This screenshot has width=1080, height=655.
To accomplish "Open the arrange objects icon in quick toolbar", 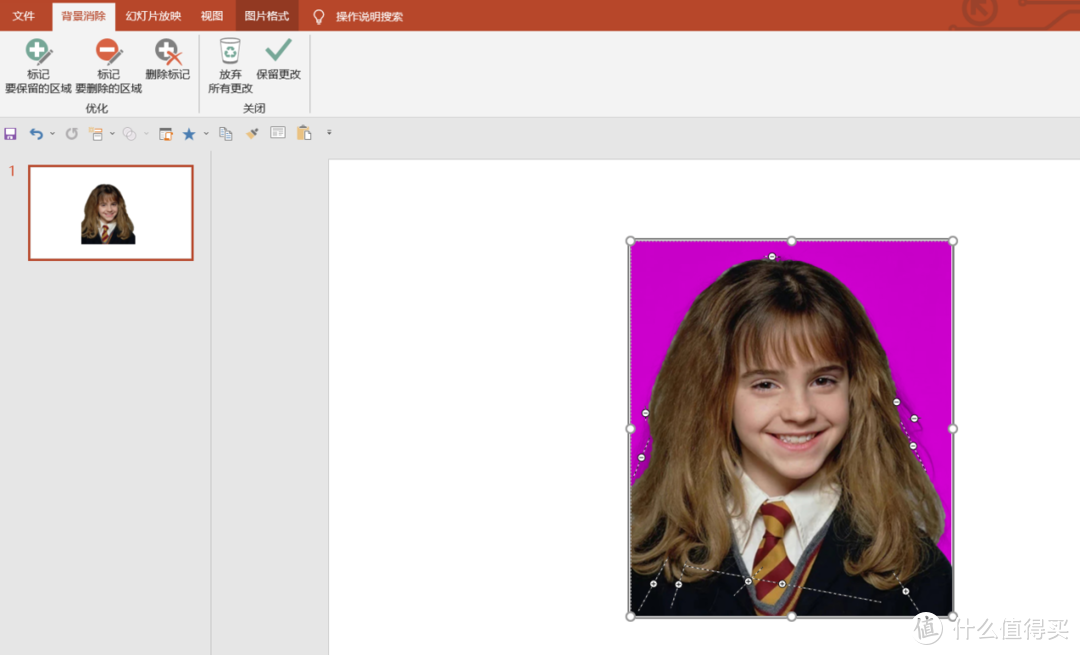I will (96, 134).
